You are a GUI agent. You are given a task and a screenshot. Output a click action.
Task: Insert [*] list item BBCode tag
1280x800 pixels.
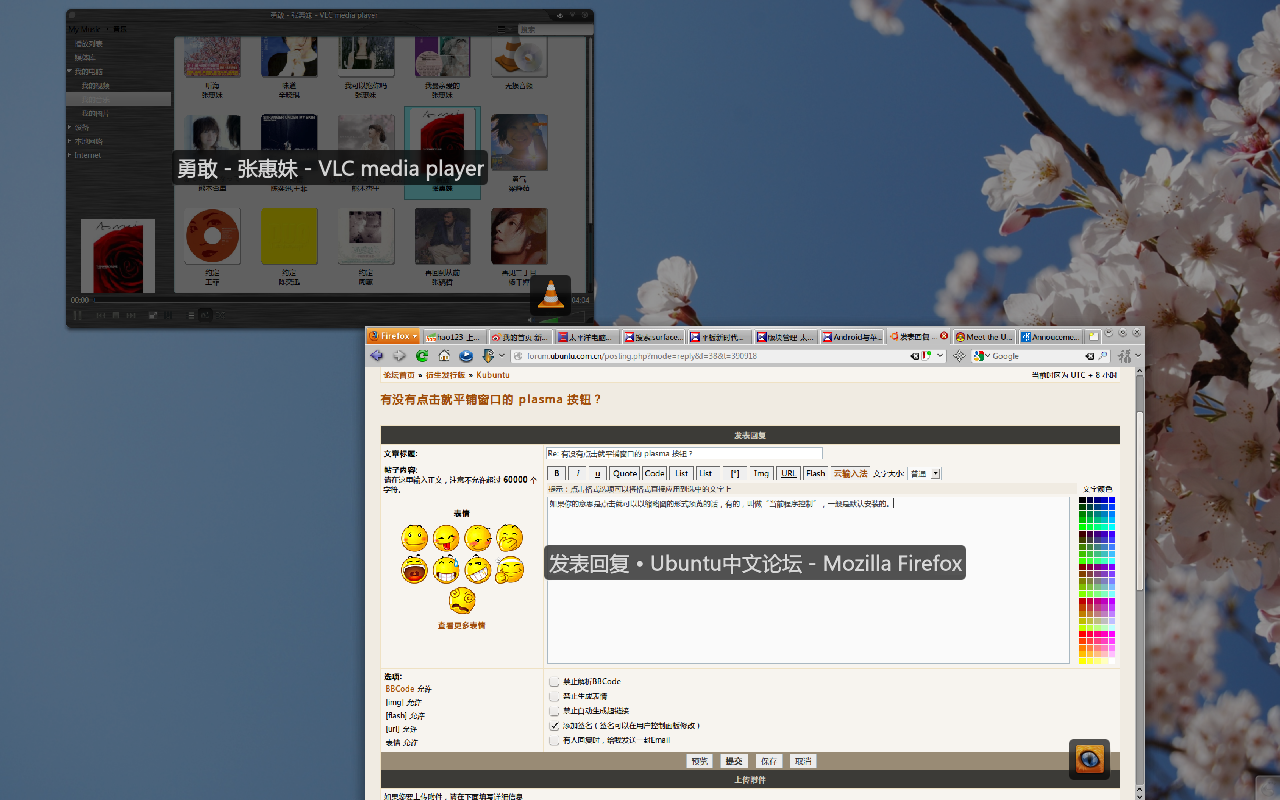(735, 473)
